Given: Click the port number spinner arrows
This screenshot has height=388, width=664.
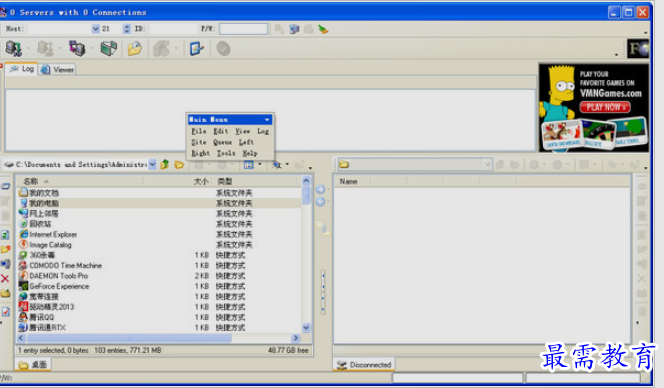Looking at the screenshot, I should coord(127,29).
